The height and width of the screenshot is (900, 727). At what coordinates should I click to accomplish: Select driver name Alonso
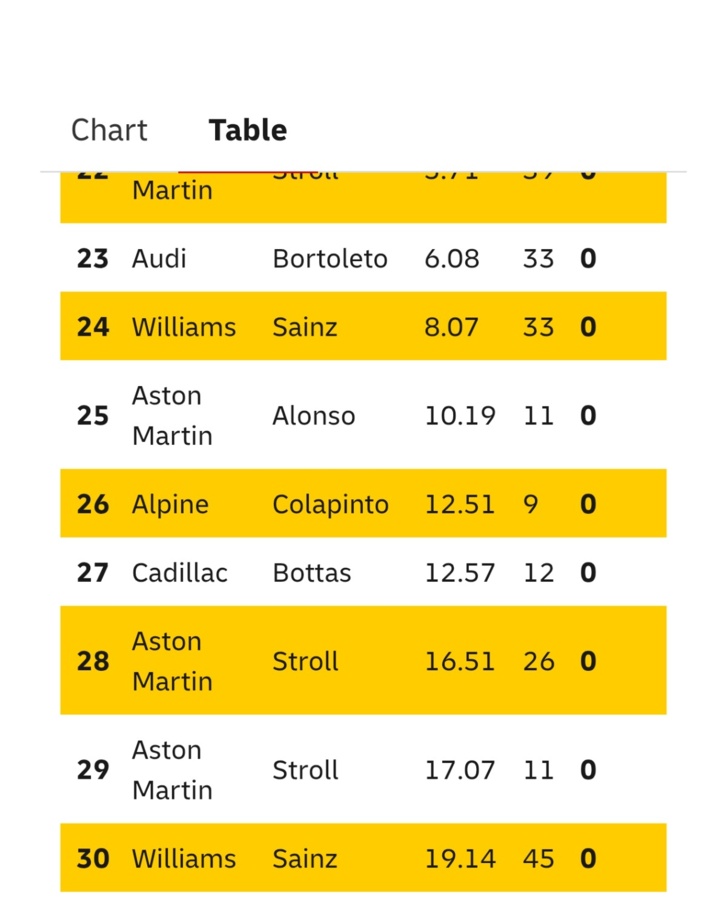(314, 416)
